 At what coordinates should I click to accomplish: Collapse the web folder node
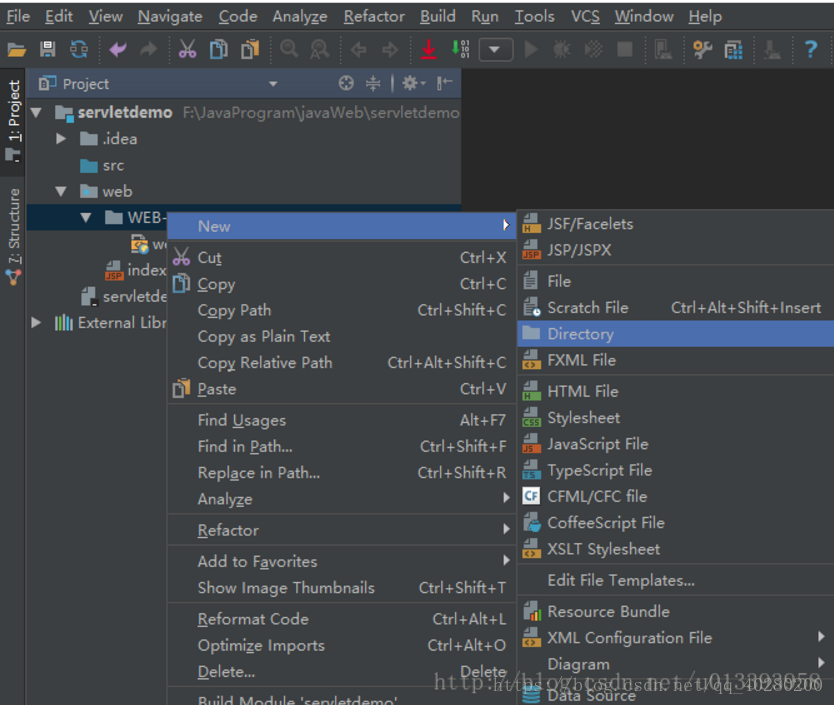coord(61,191)
